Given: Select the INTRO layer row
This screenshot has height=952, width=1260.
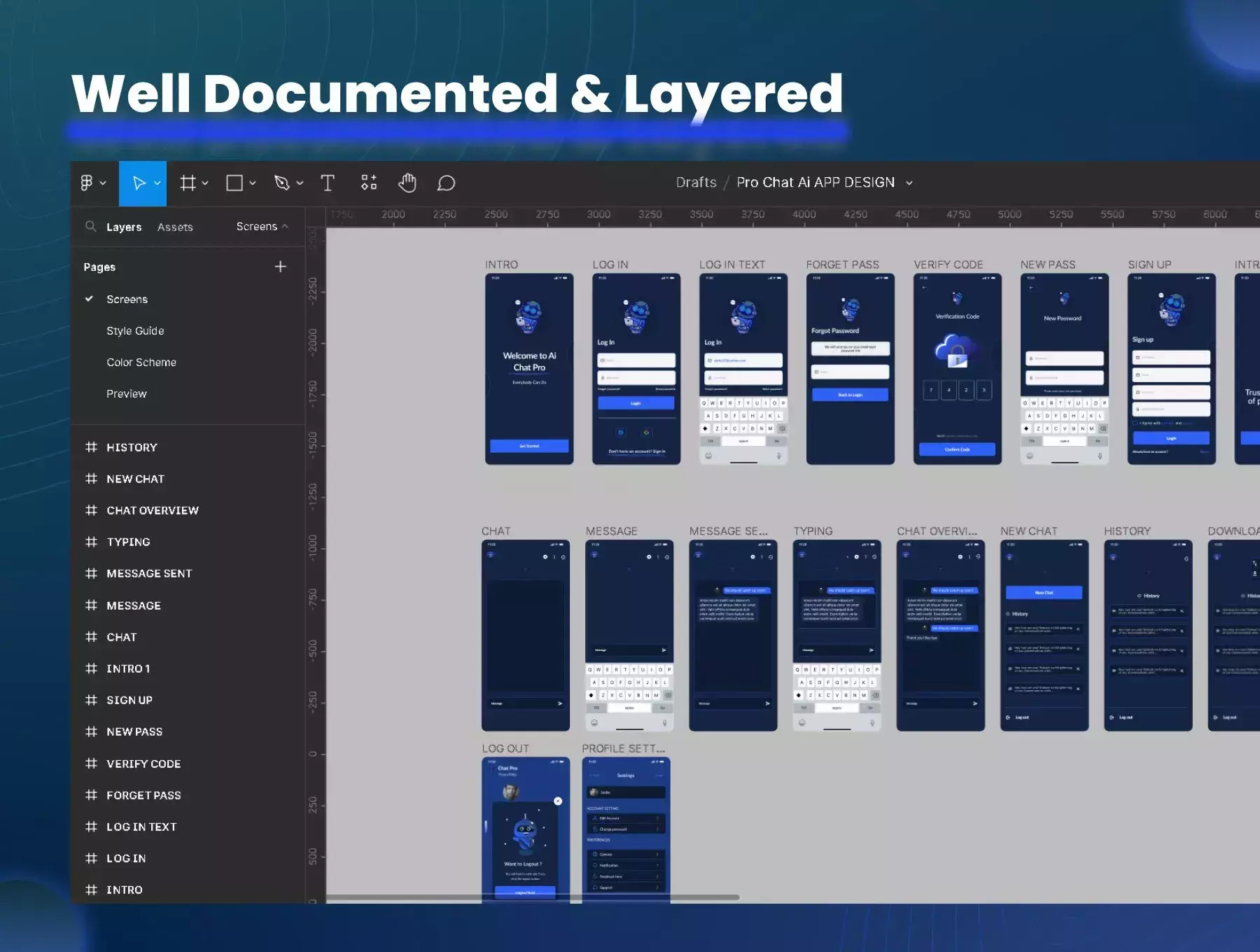Looking at the screenshot, I should click(x=188, y=889).
